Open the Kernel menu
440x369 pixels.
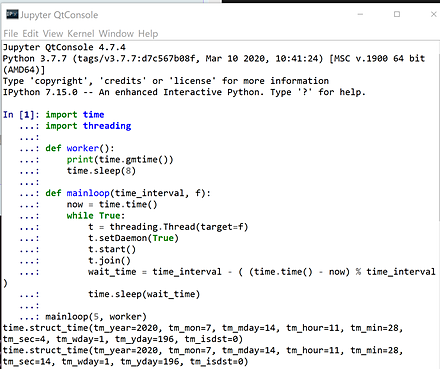click(x=81, y=34)
